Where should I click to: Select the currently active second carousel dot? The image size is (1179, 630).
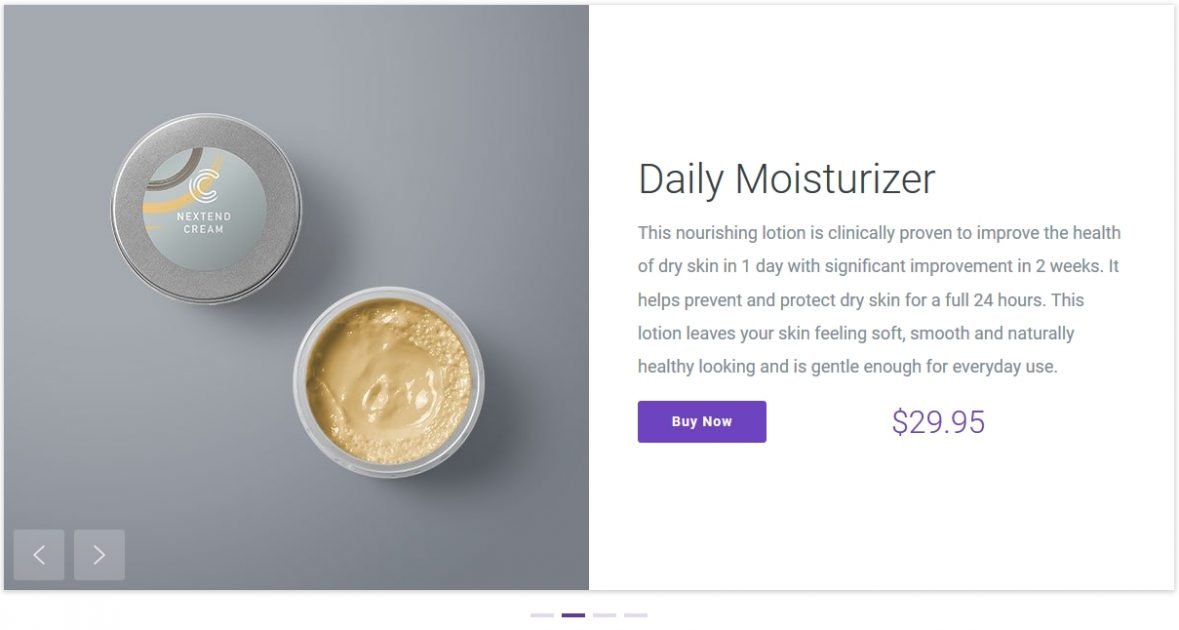pos(571,617)
